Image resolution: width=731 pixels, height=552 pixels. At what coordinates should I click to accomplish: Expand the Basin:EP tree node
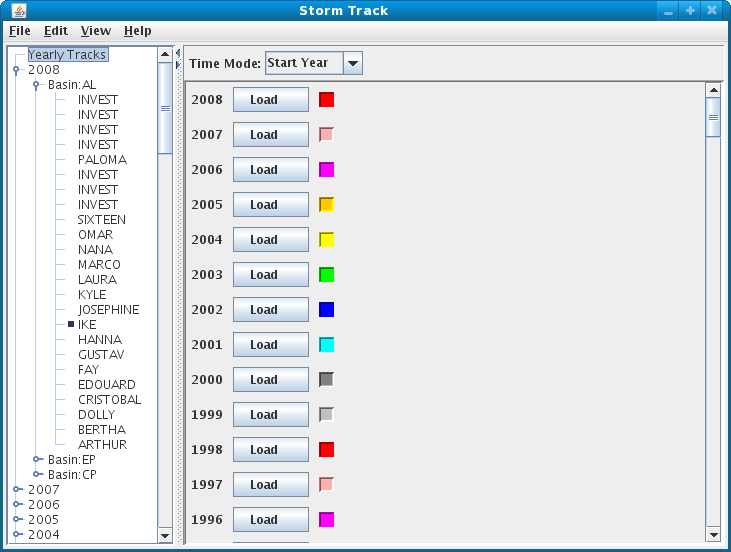point(36,460)
